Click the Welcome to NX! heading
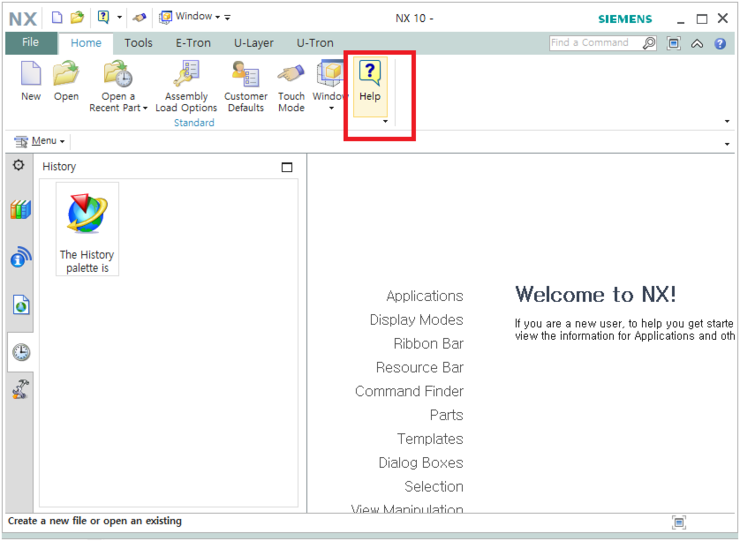 pyautogui.click(x=596, y=295)
